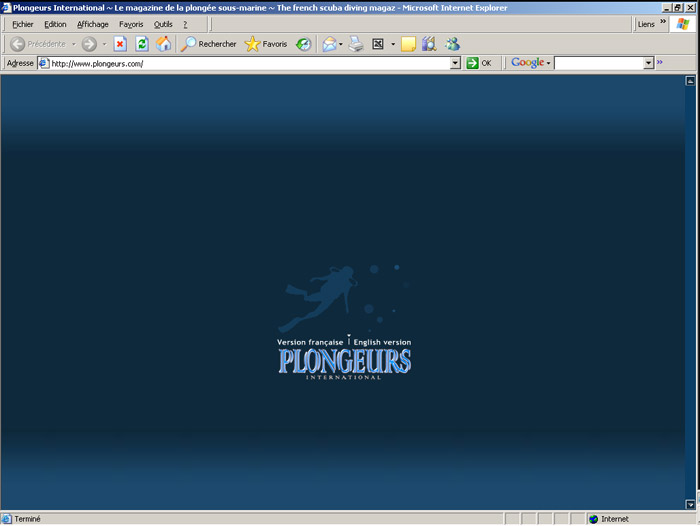
Task: Choose the English version link
Action: coord(382,342)
